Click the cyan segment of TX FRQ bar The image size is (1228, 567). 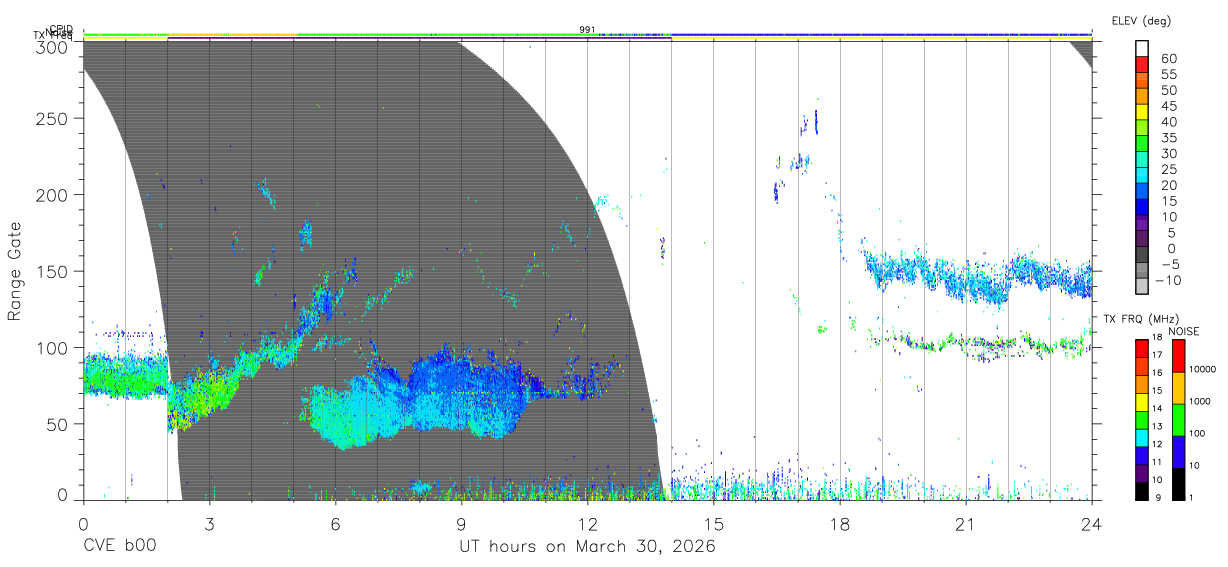1142,437
